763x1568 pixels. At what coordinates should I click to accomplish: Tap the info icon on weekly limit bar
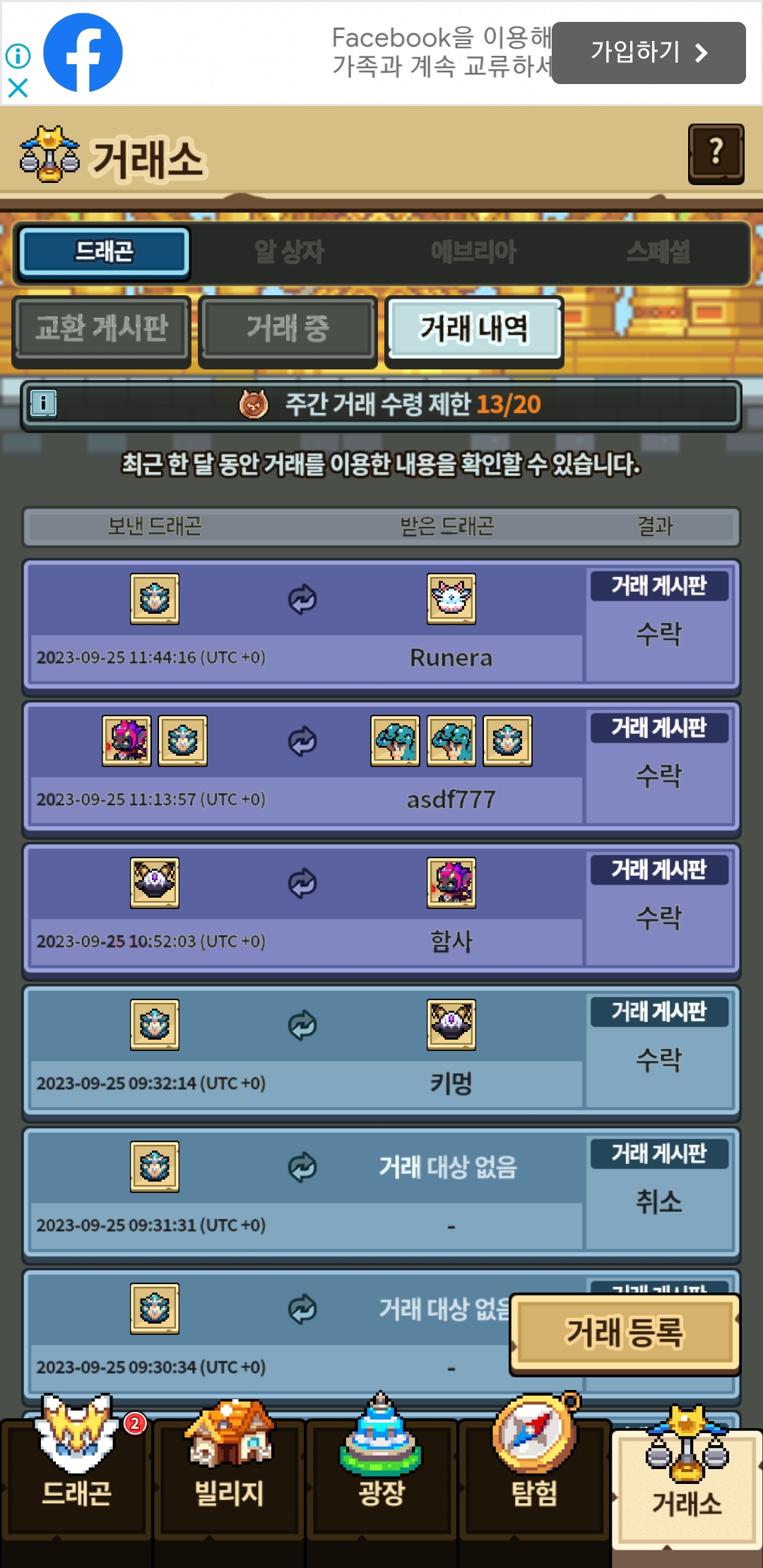point(43,404)
